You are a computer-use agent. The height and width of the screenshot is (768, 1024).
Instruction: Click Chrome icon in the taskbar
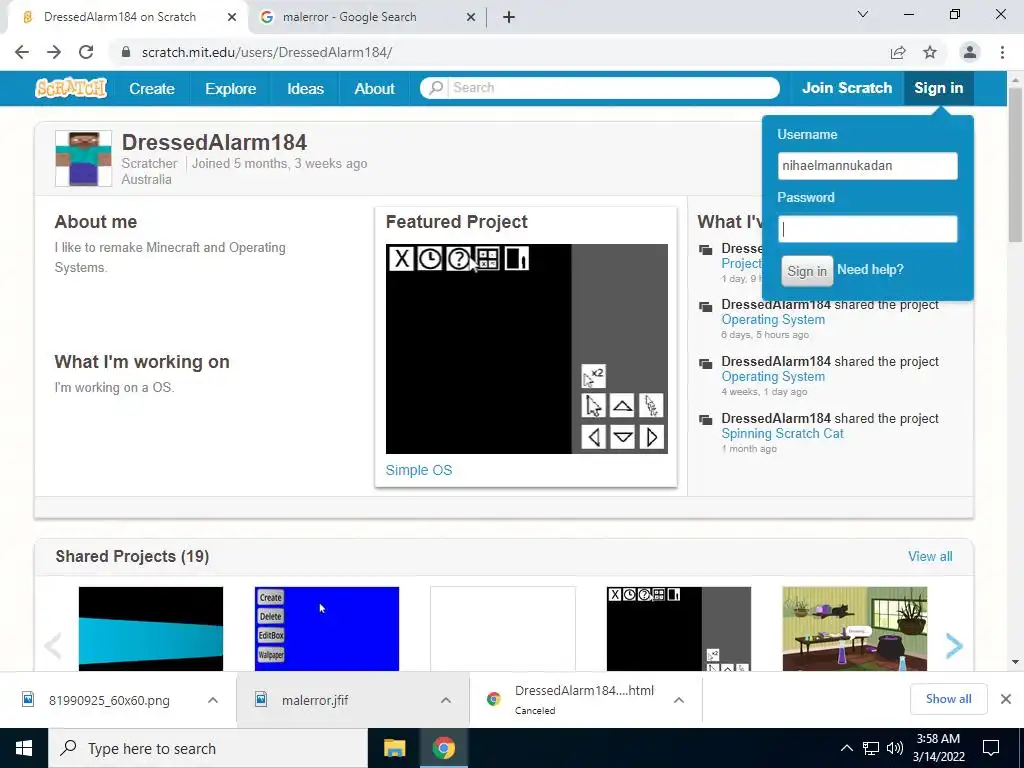443,748
